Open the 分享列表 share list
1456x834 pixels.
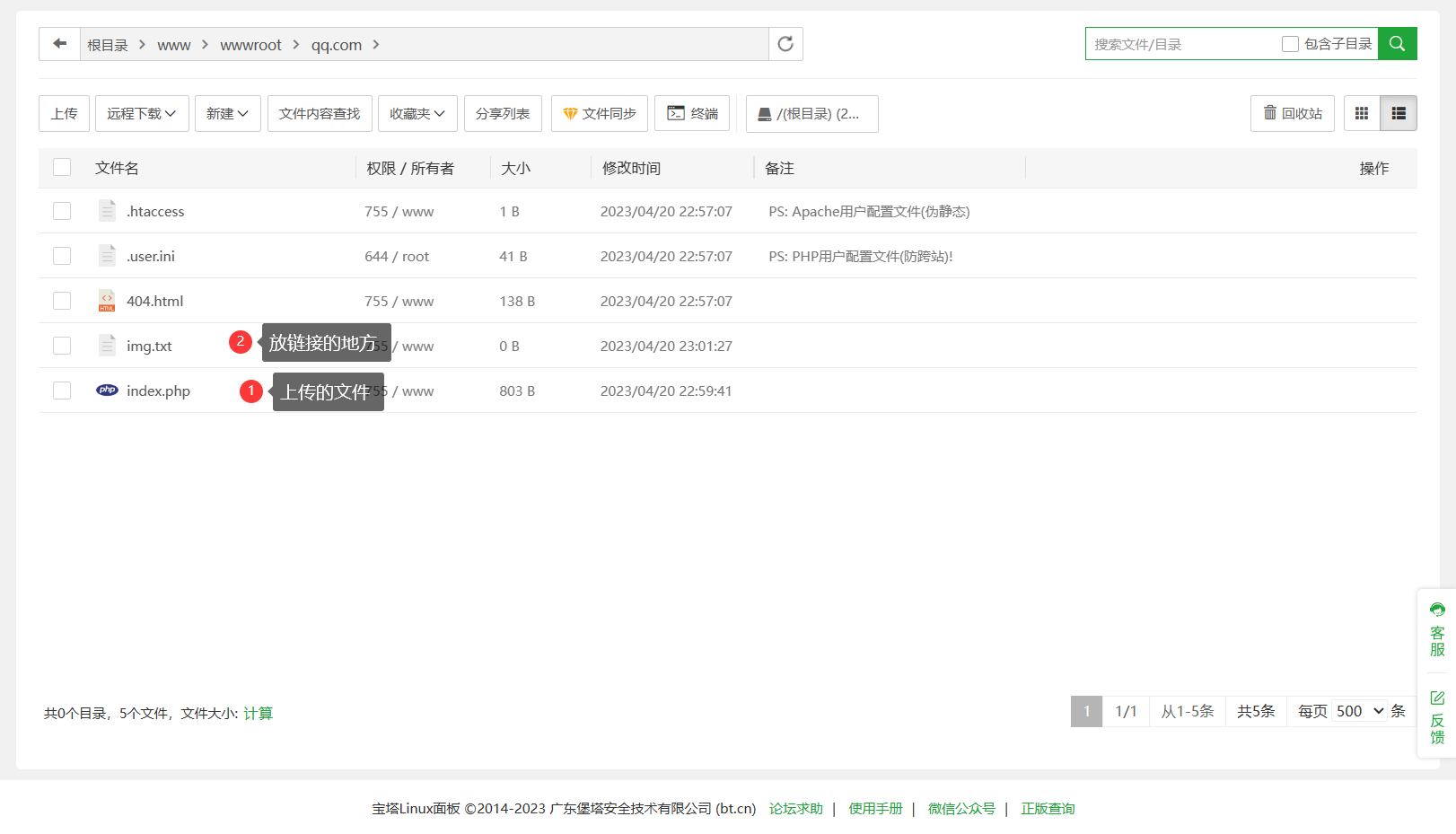(x=503, y=113)
